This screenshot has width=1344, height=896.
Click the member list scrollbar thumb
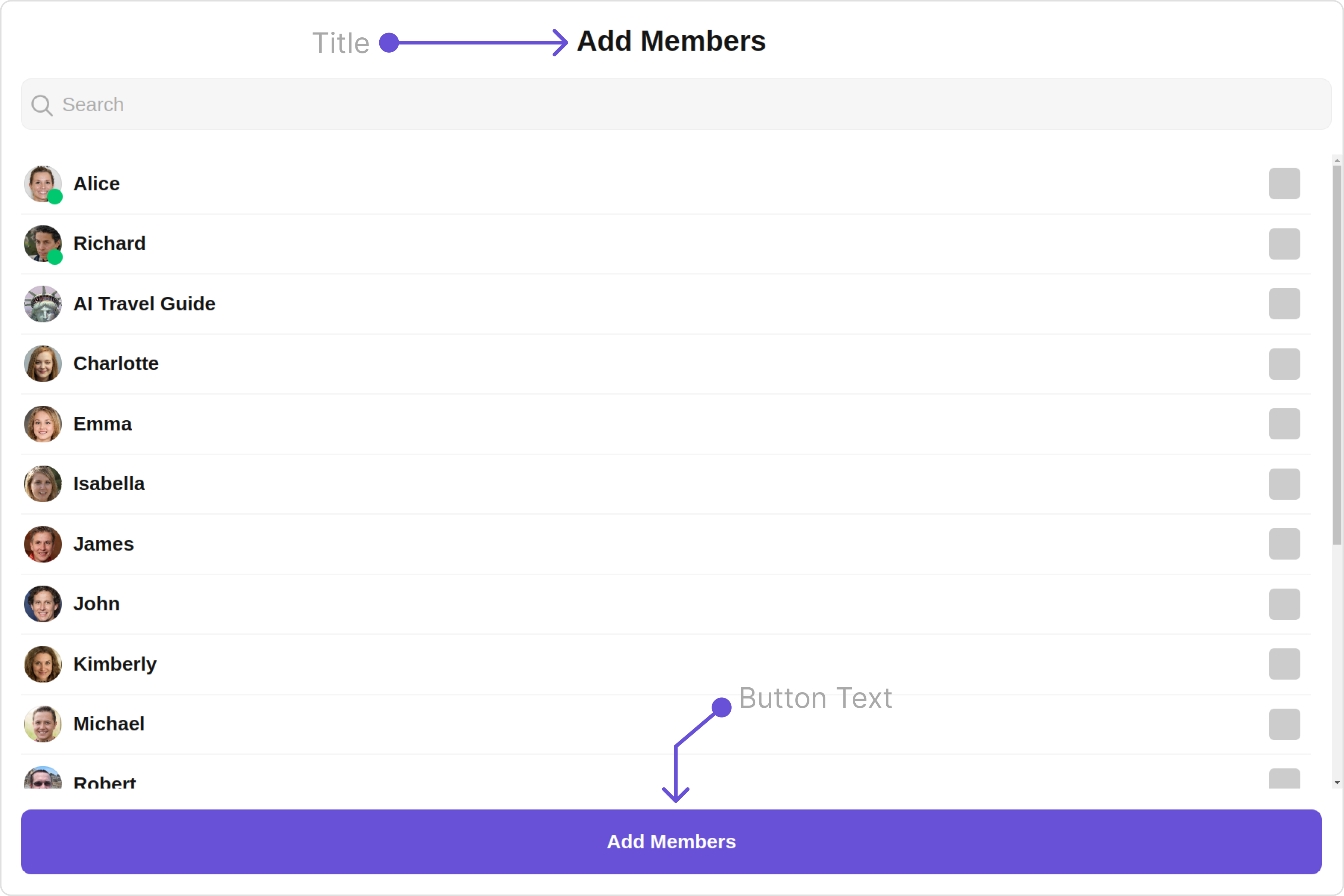tap(1337, 355)
